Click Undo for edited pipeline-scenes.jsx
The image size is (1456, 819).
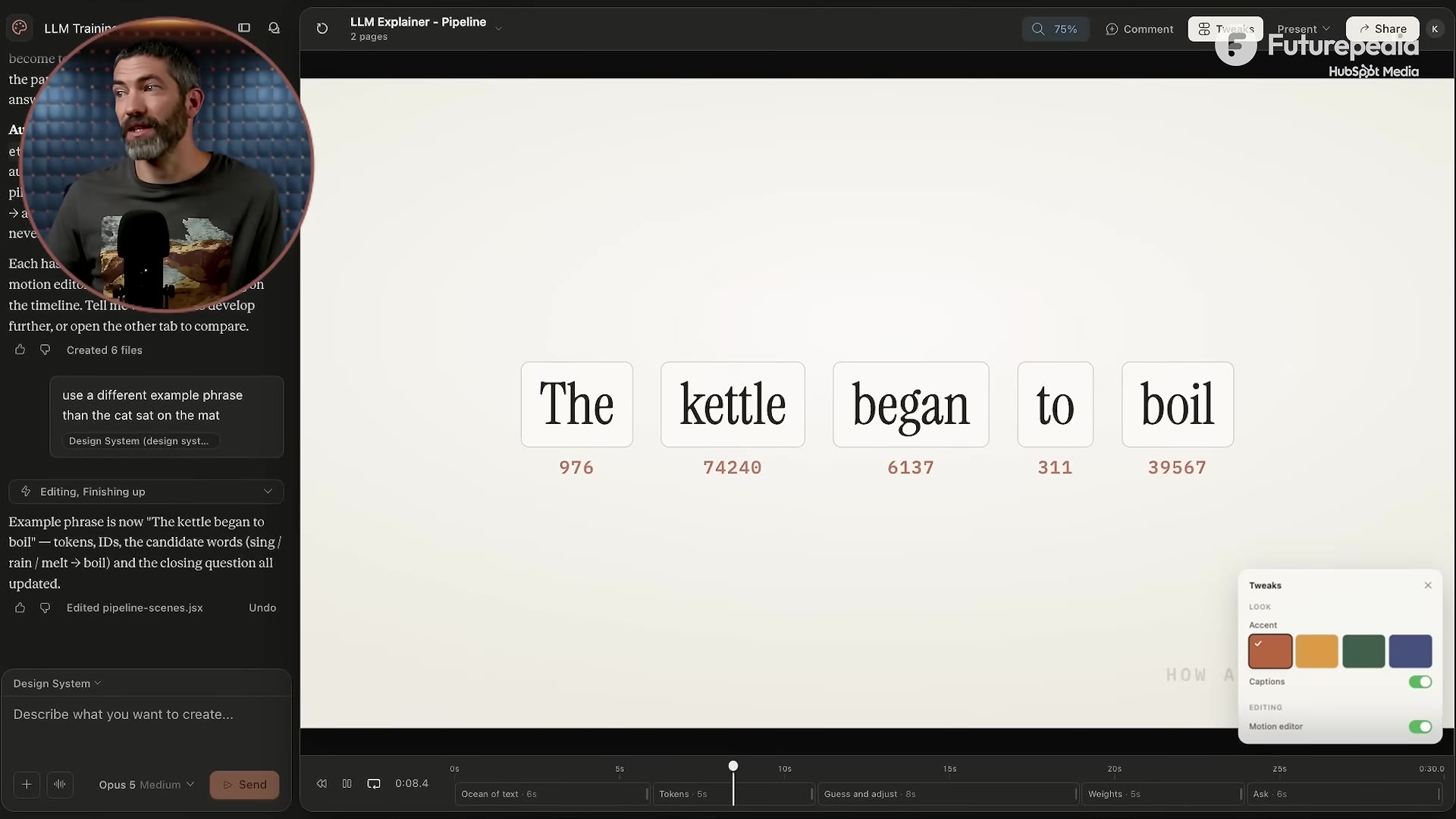(262, 607)
